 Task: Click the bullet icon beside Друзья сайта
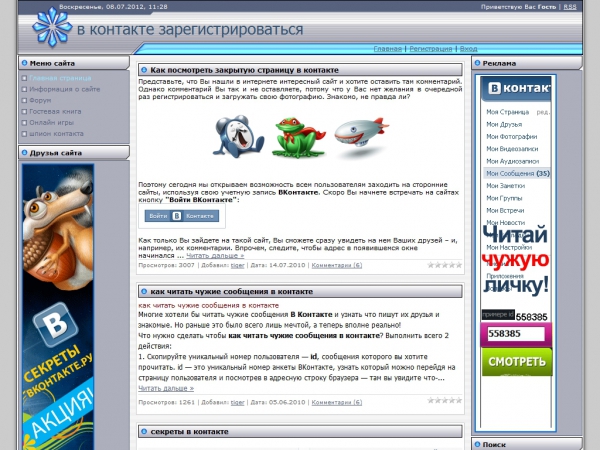pyautogui.click(x=24, y=152)
